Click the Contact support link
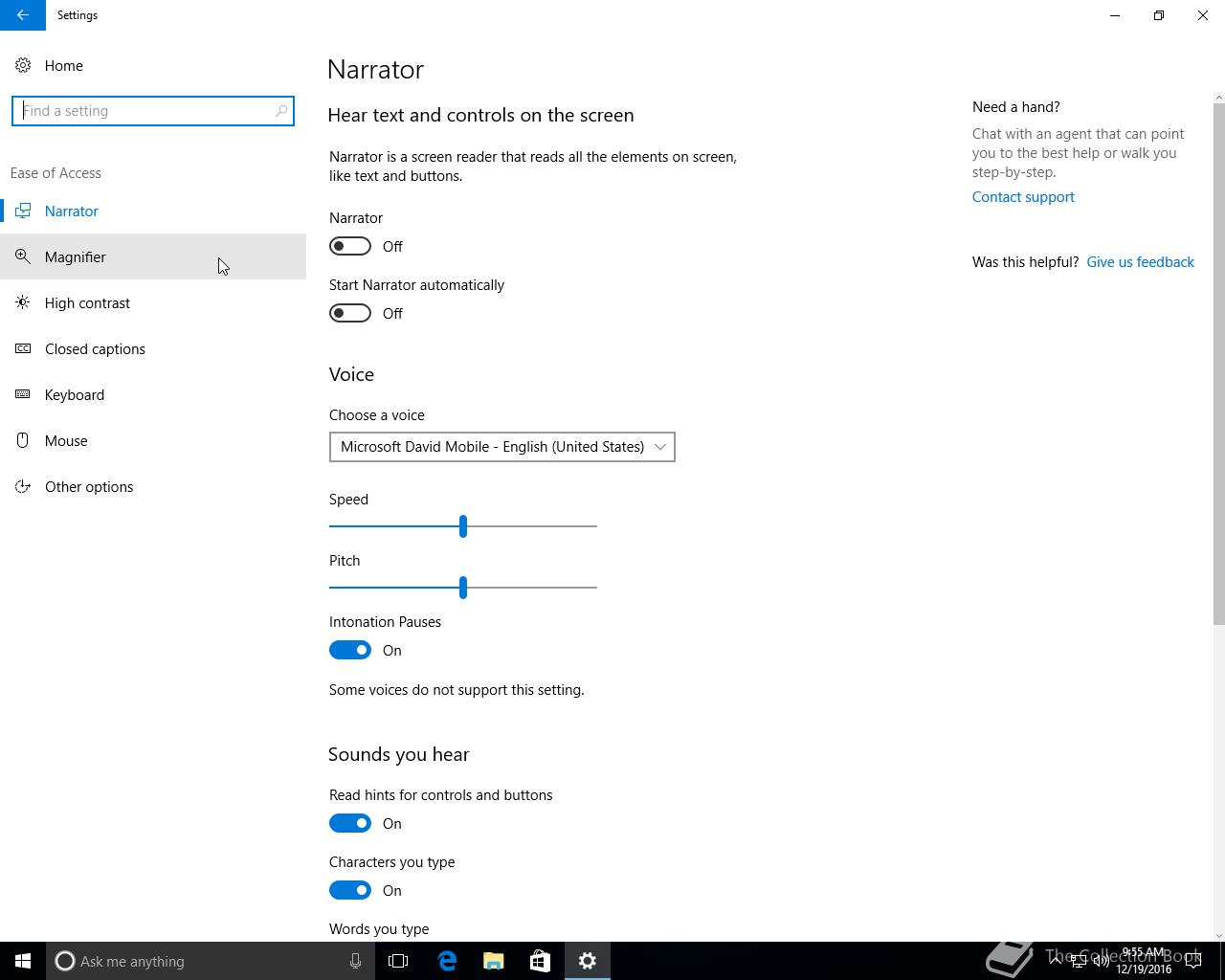The image size is (1225, 980). 1023,197
